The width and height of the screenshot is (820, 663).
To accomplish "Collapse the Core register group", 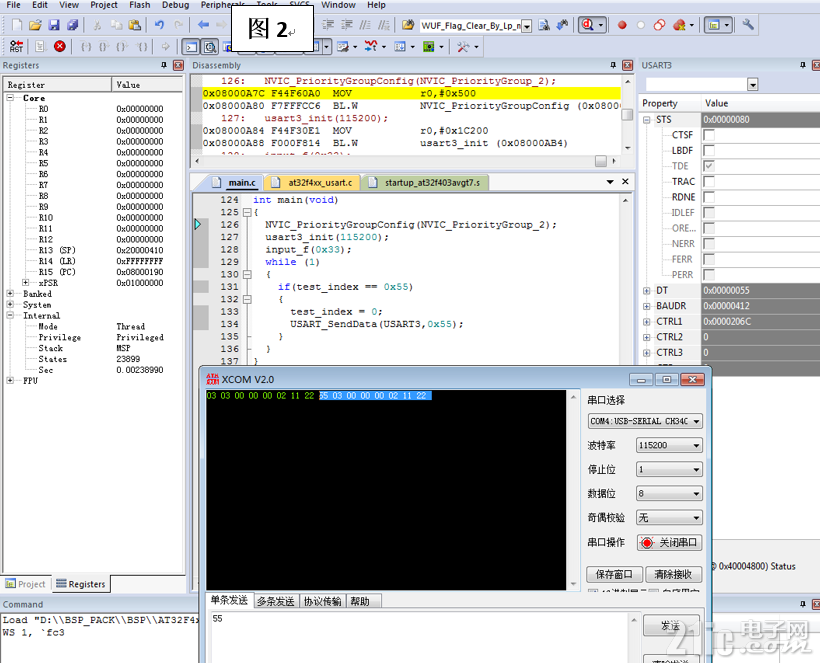I will 10,98.
